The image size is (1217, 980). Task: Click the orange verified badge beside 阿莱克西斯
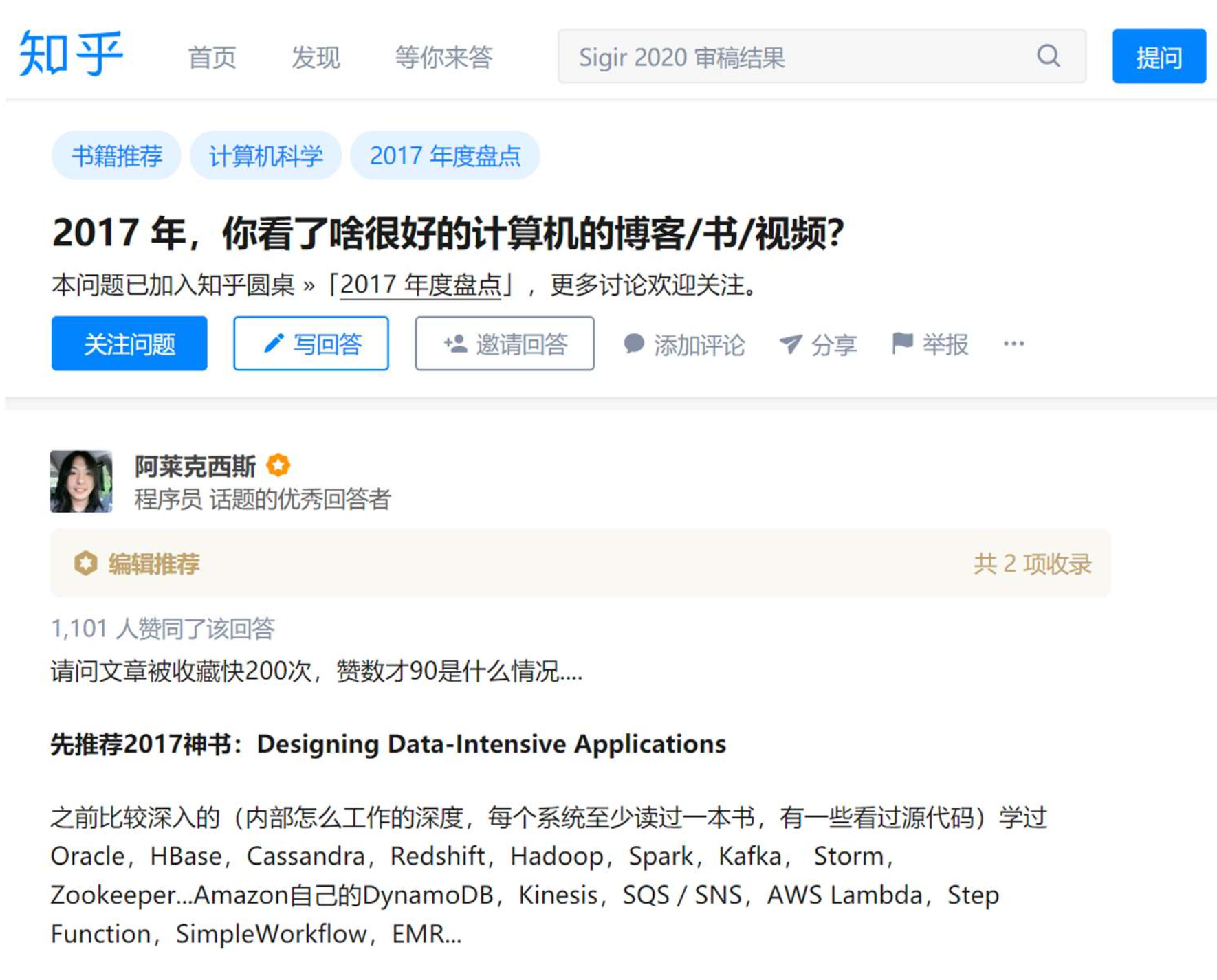(x=278, y=465)
